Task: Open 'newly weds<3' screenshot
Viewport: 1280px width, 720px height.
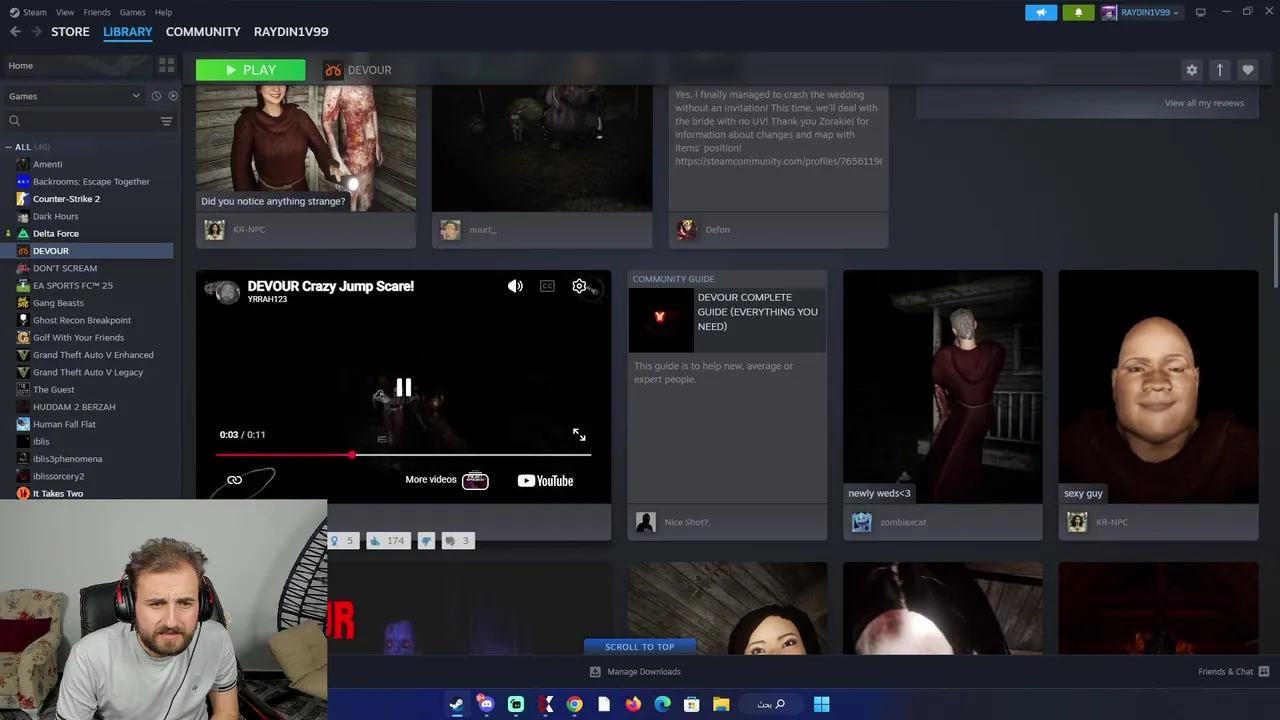Action: pyautogui.click(x=942, y=387)
